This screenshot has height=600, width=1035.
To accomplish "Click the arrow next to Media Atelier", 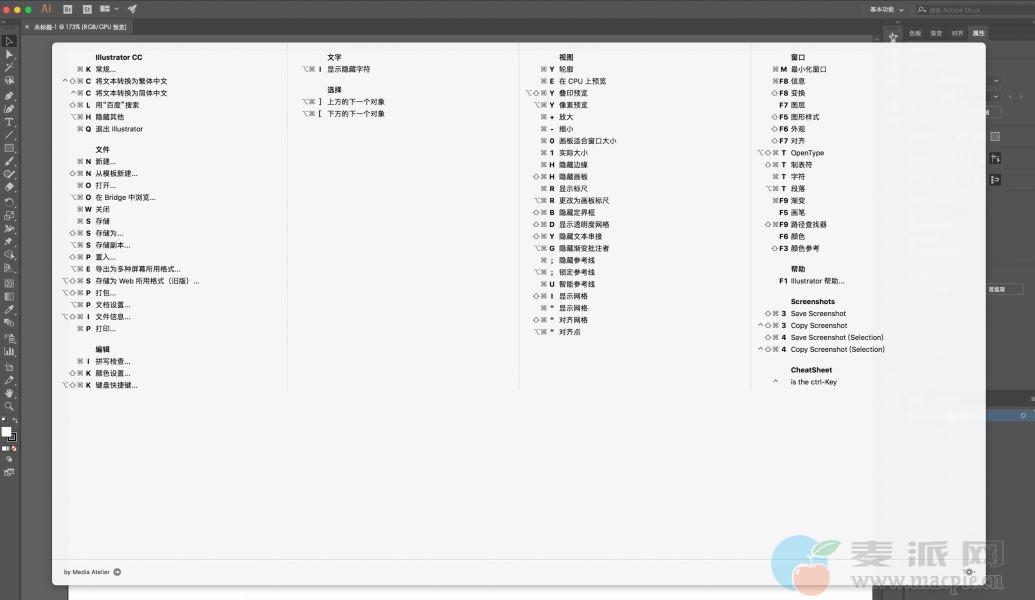I will (117, 572).
